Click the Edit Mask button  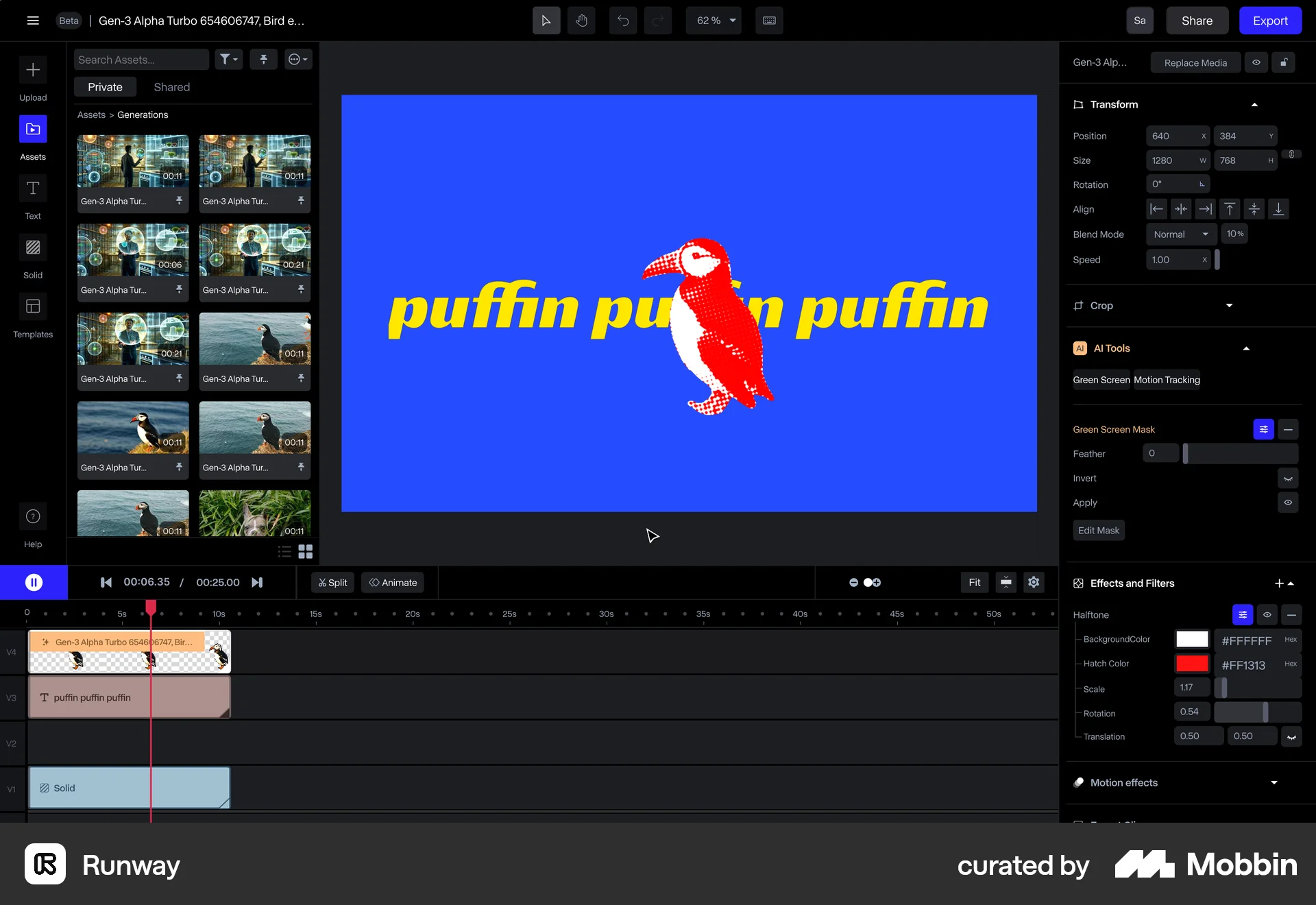click(x=1098, y=530)
